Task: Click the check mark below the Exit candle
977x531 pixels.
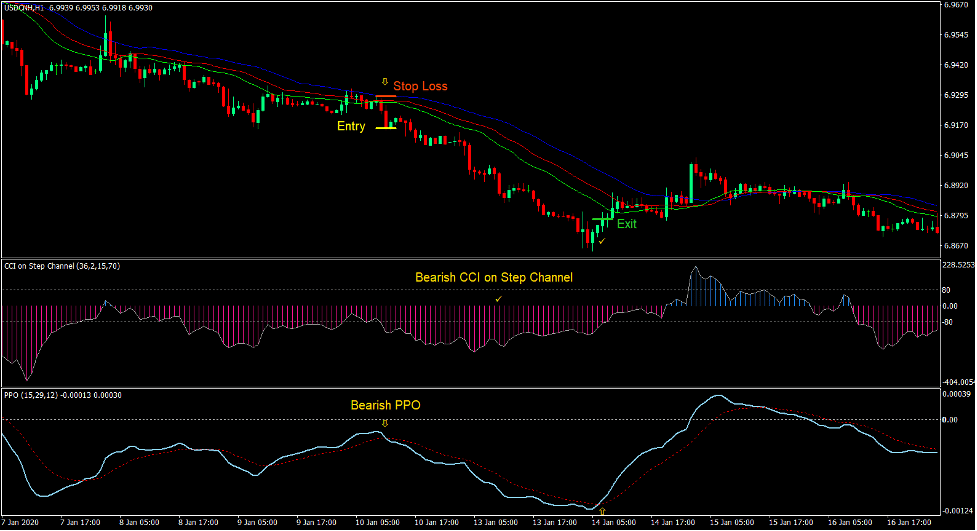Action: tap(602, 241)
